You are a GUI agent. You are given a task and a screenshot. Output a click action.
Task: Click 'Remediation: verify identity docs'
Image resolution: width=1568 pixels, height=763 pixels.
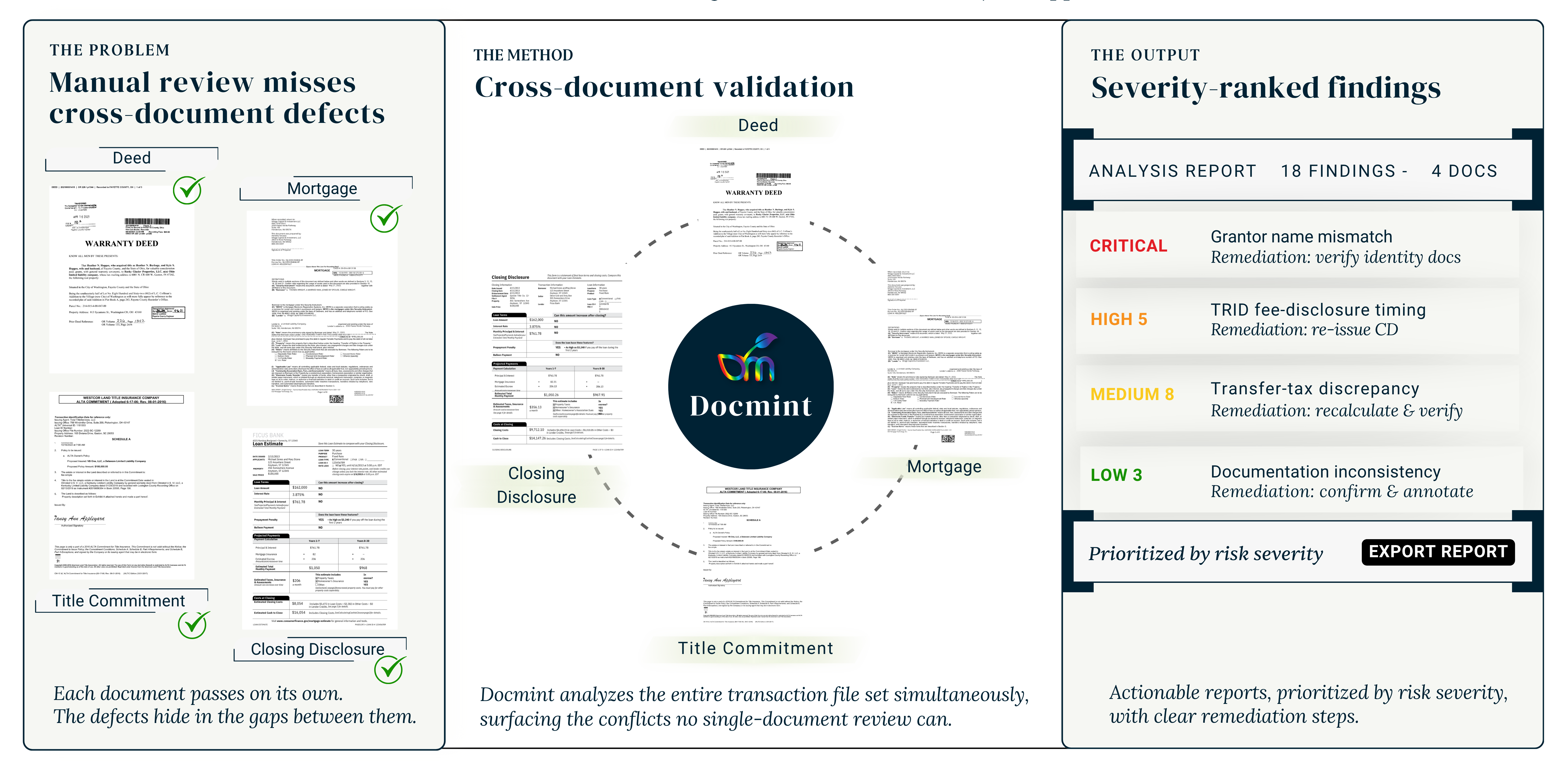tap(1335, 258)
